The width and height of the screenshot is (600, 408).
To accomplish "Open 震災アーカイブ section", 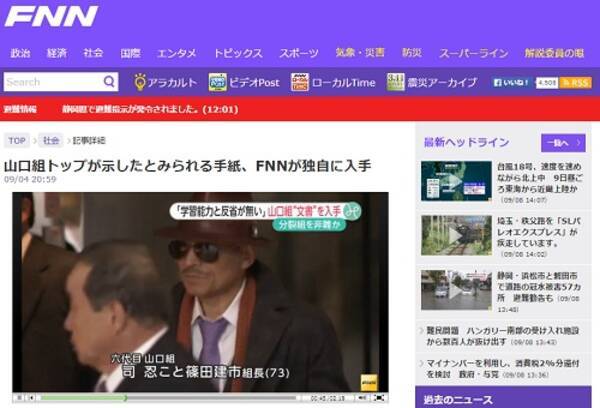I will point(432,82).
